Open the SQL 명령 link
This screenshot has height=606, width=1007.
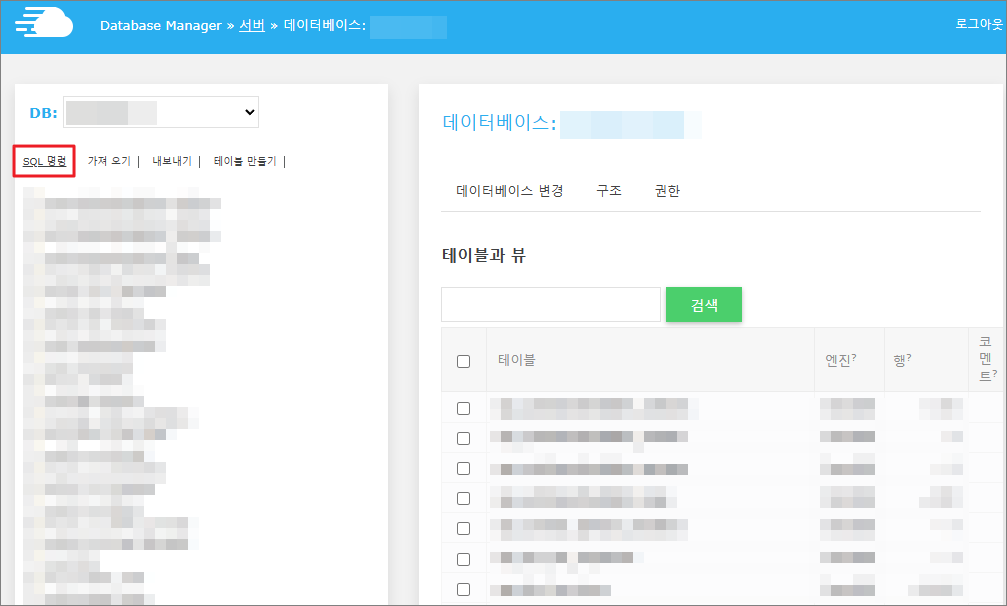click(44, 161)
